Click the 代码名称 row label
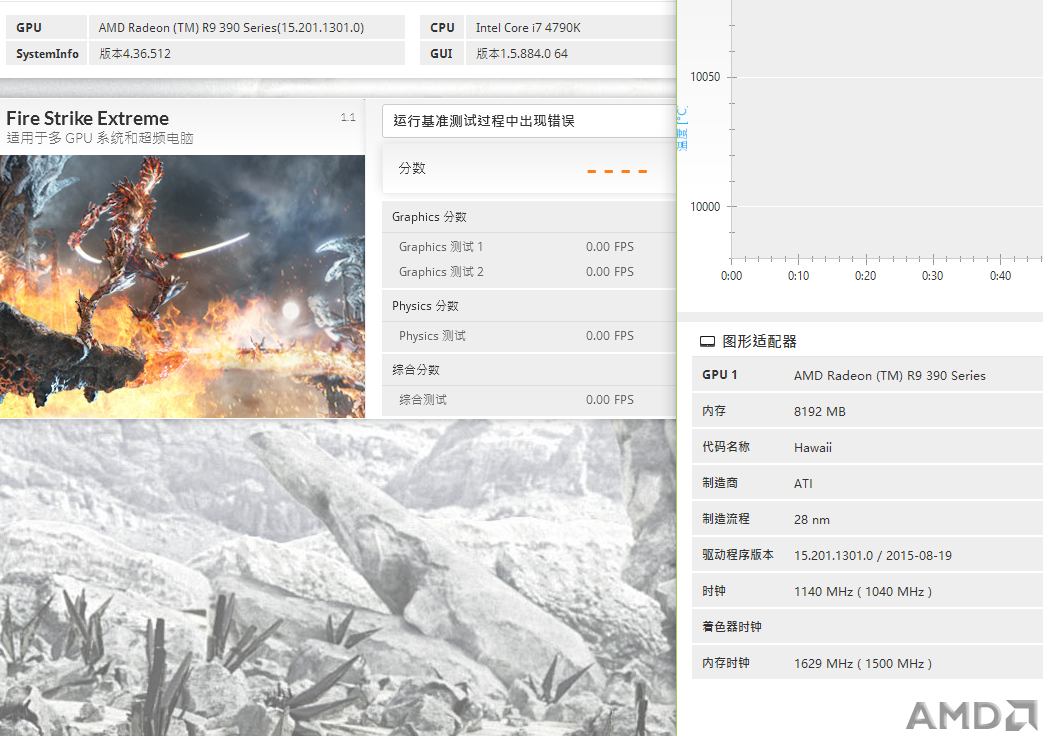 (726, 447)
